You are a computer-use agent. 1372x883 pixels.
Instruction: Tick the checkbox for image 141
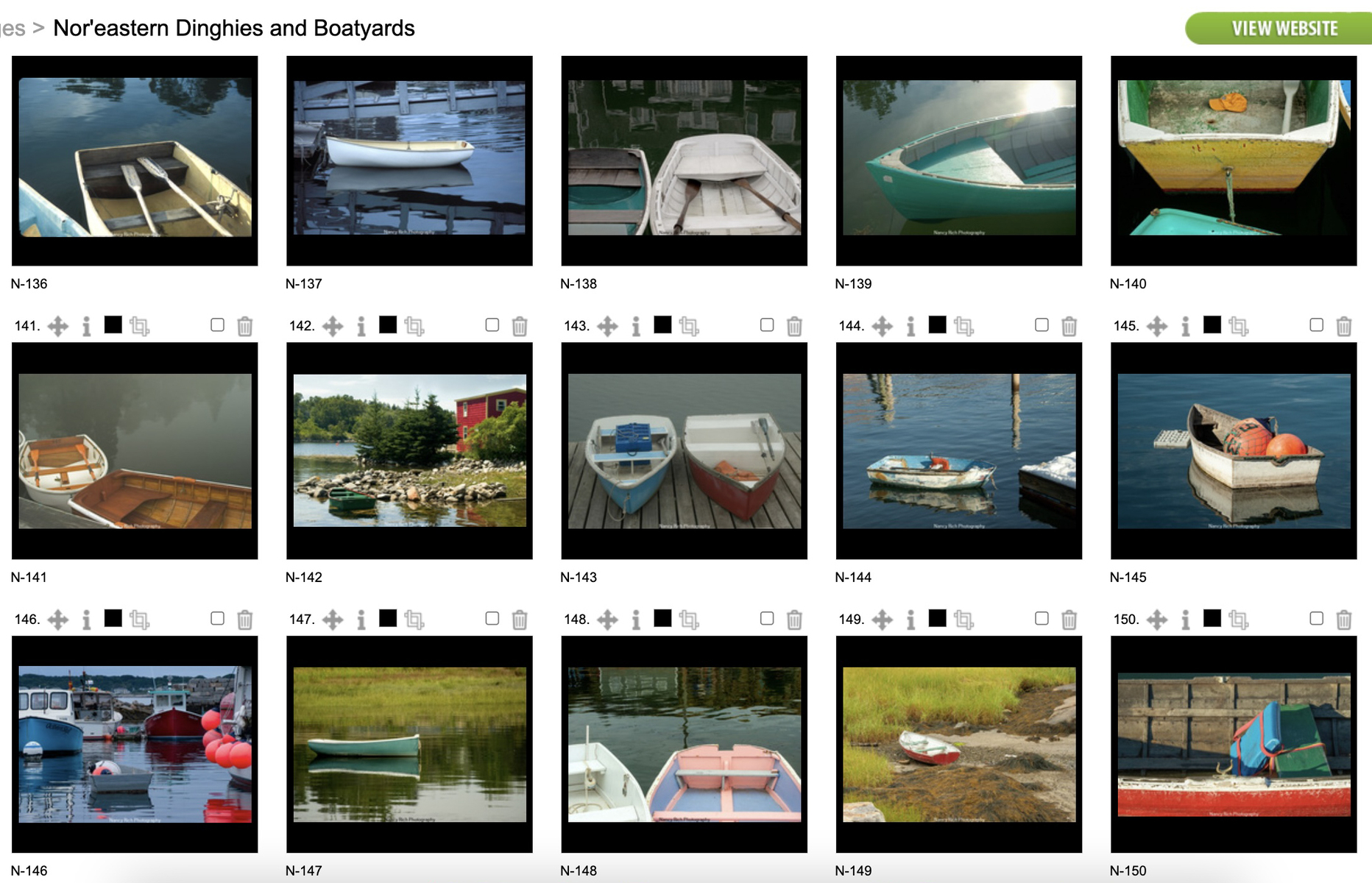(217, 325)
